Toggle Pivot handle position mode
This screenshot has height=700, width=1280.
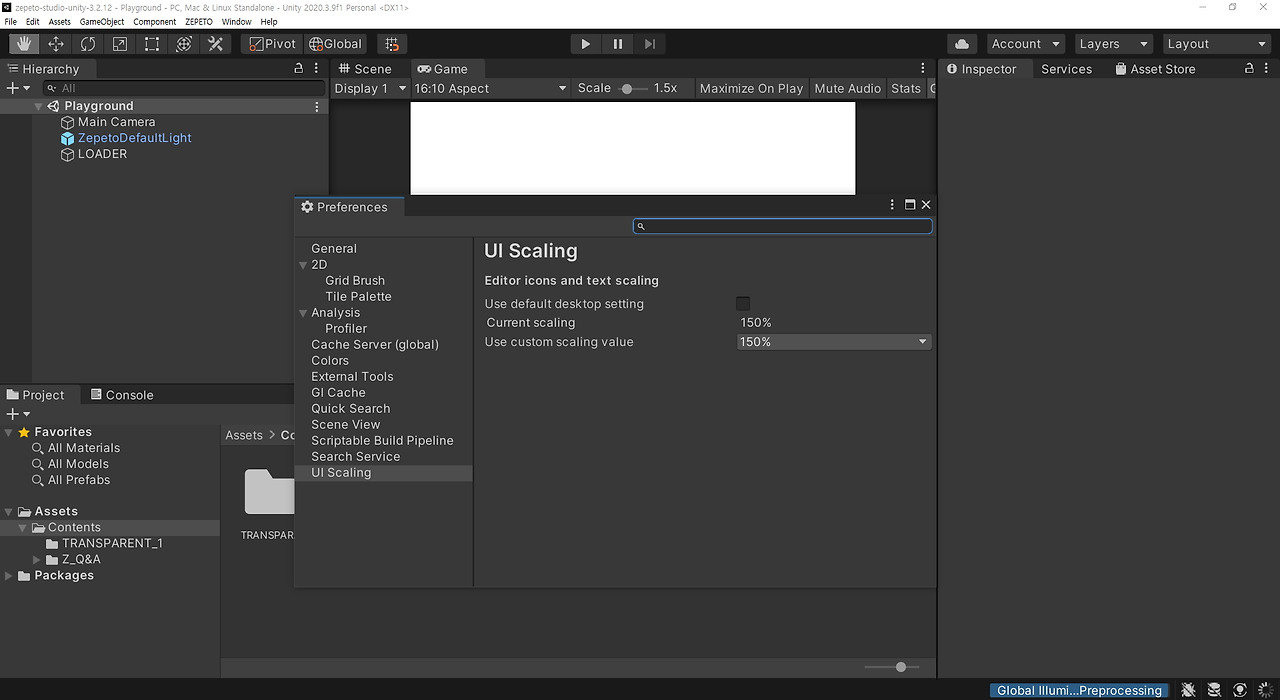click(x=270, y=43)
